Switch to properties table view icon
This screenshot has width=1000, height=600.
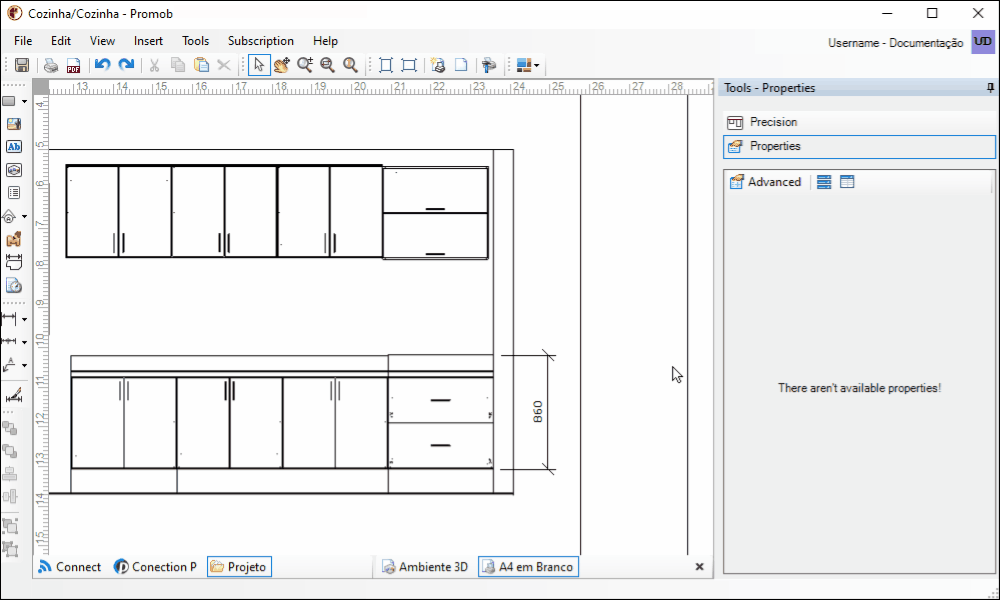click(847, 182)
